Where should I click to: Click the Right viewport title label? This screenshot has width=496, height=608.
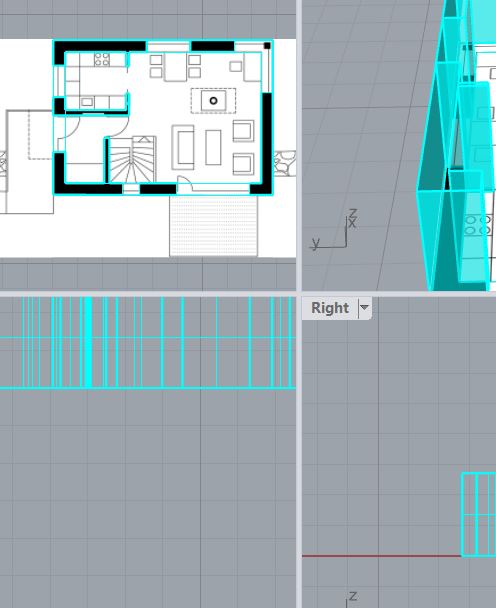coord(330,308)
